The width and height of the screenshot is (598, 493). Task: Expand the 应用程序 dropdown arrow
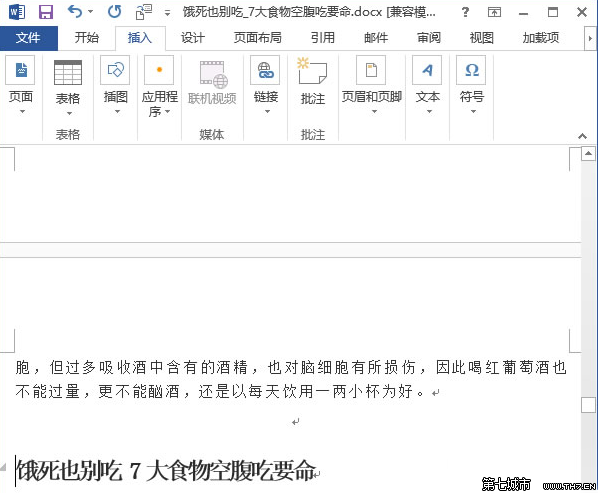(167, 112)
